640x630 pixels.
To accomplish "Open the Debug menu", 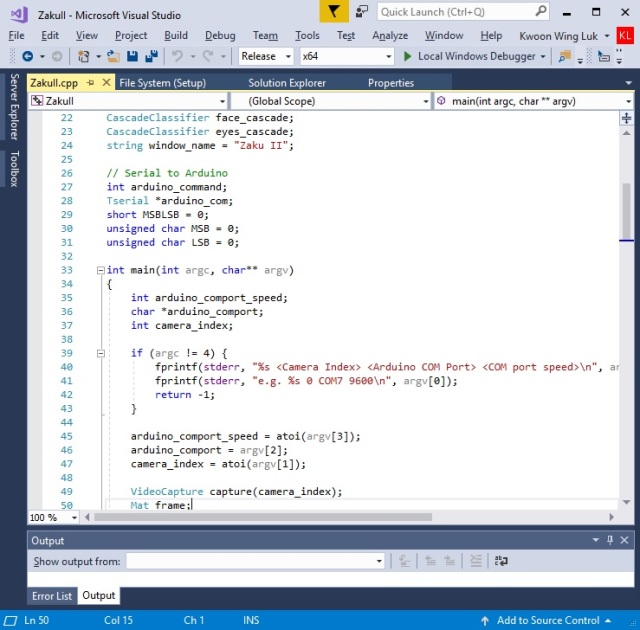I will coord(220,35).
